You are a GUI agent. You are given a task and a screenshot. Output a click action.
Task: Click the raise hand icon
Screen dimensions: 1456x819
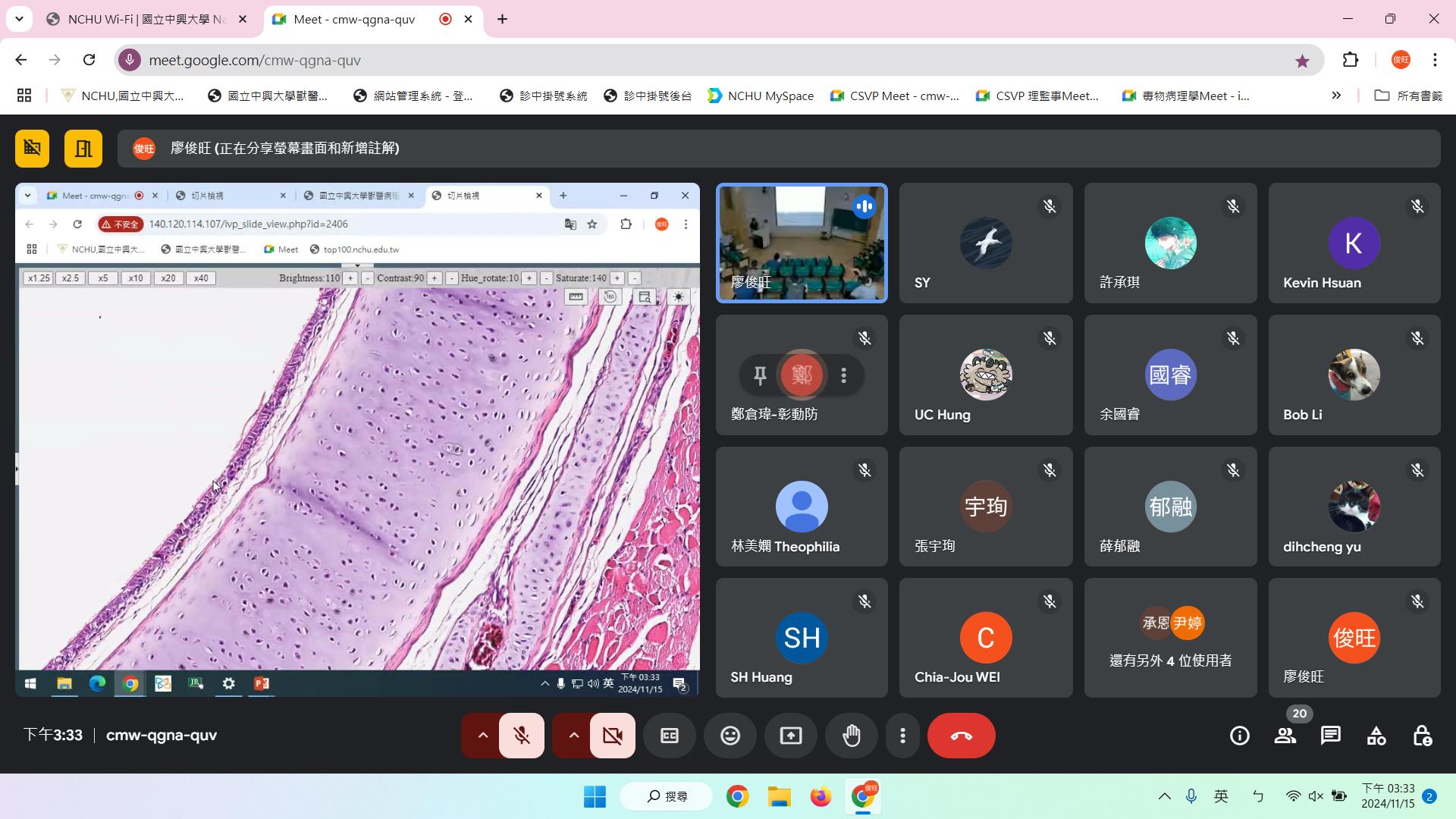point(852,736)
